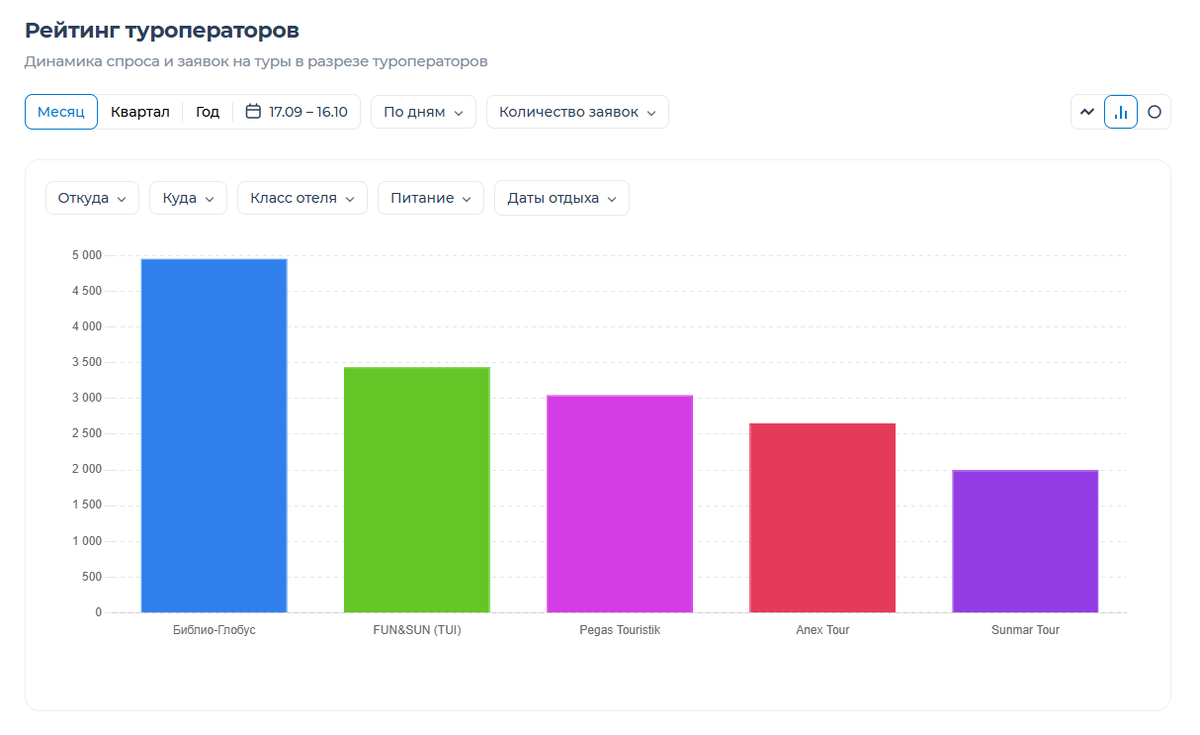1200x735 pixels.
Task: Switch to pie chart view icon
Action: tap(1154, 112)
